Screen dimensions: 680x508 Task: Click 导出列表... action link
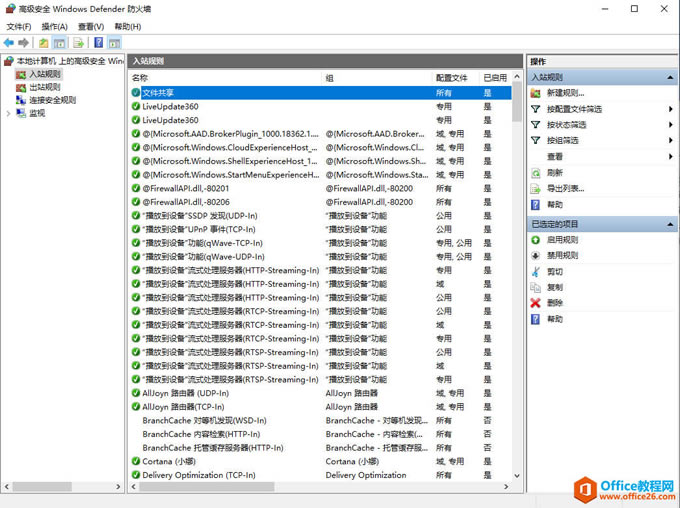566,189
